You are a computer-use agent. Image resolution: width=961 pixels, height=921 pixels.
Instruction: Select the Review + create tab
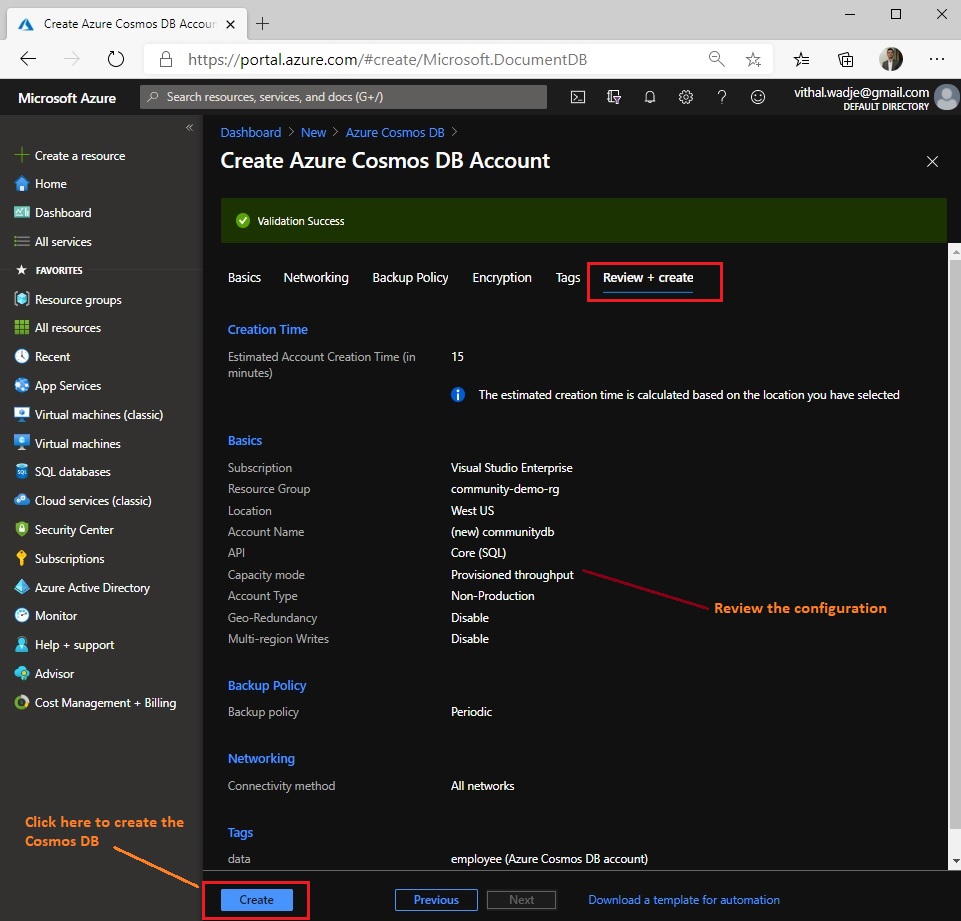[x=648, y=278]
